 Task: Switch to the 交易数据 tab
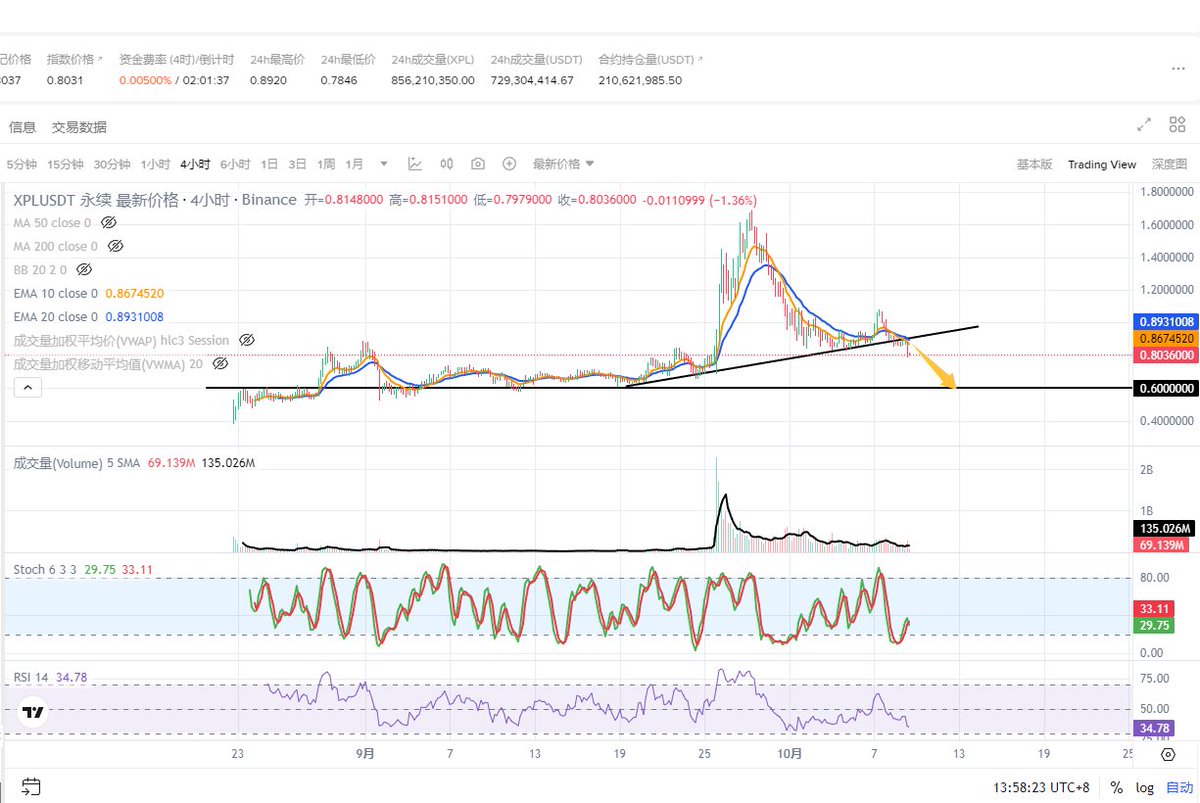tap(79, 127)
